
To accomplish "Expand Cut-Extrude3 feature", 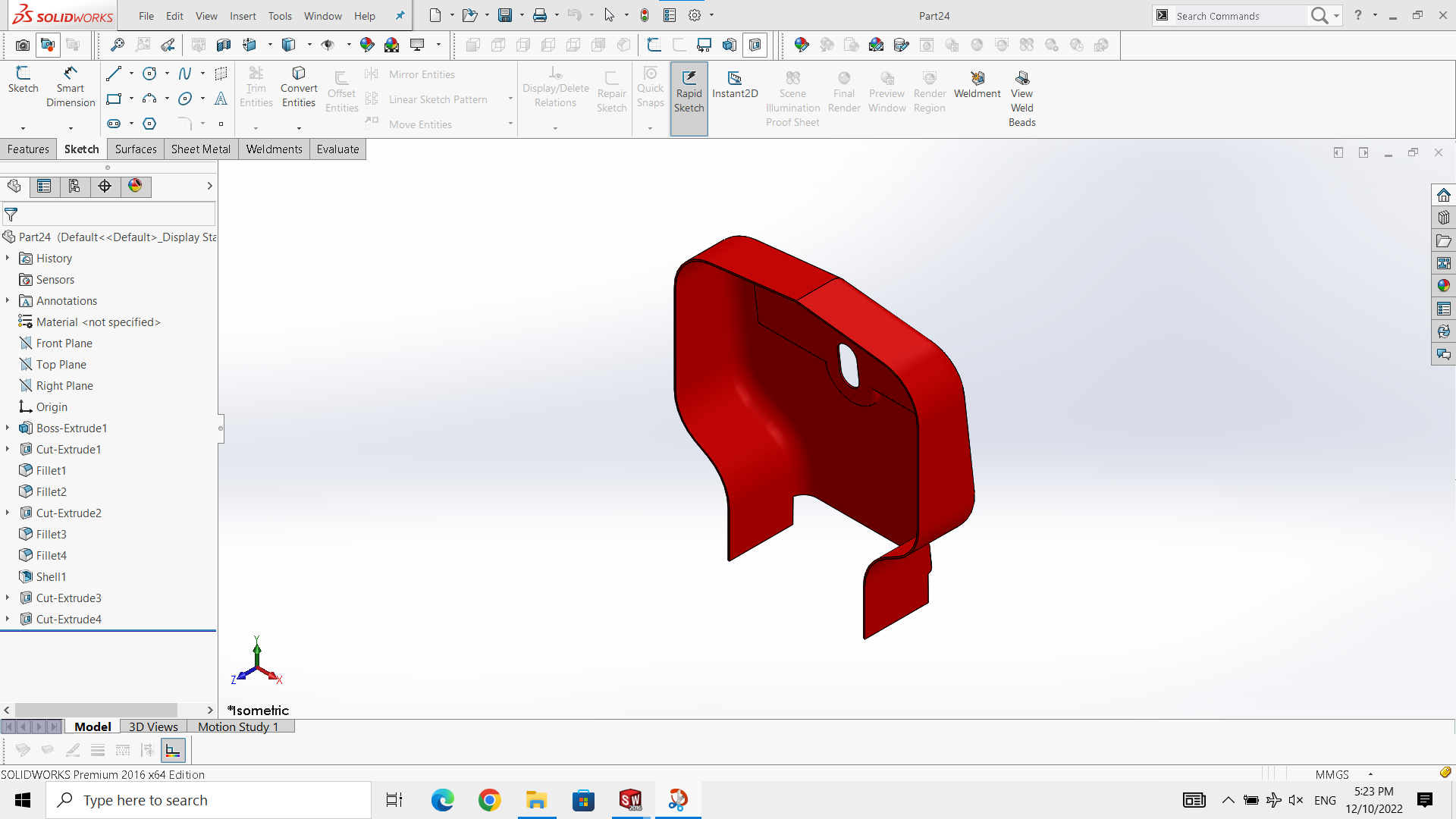I will (8, 598).
